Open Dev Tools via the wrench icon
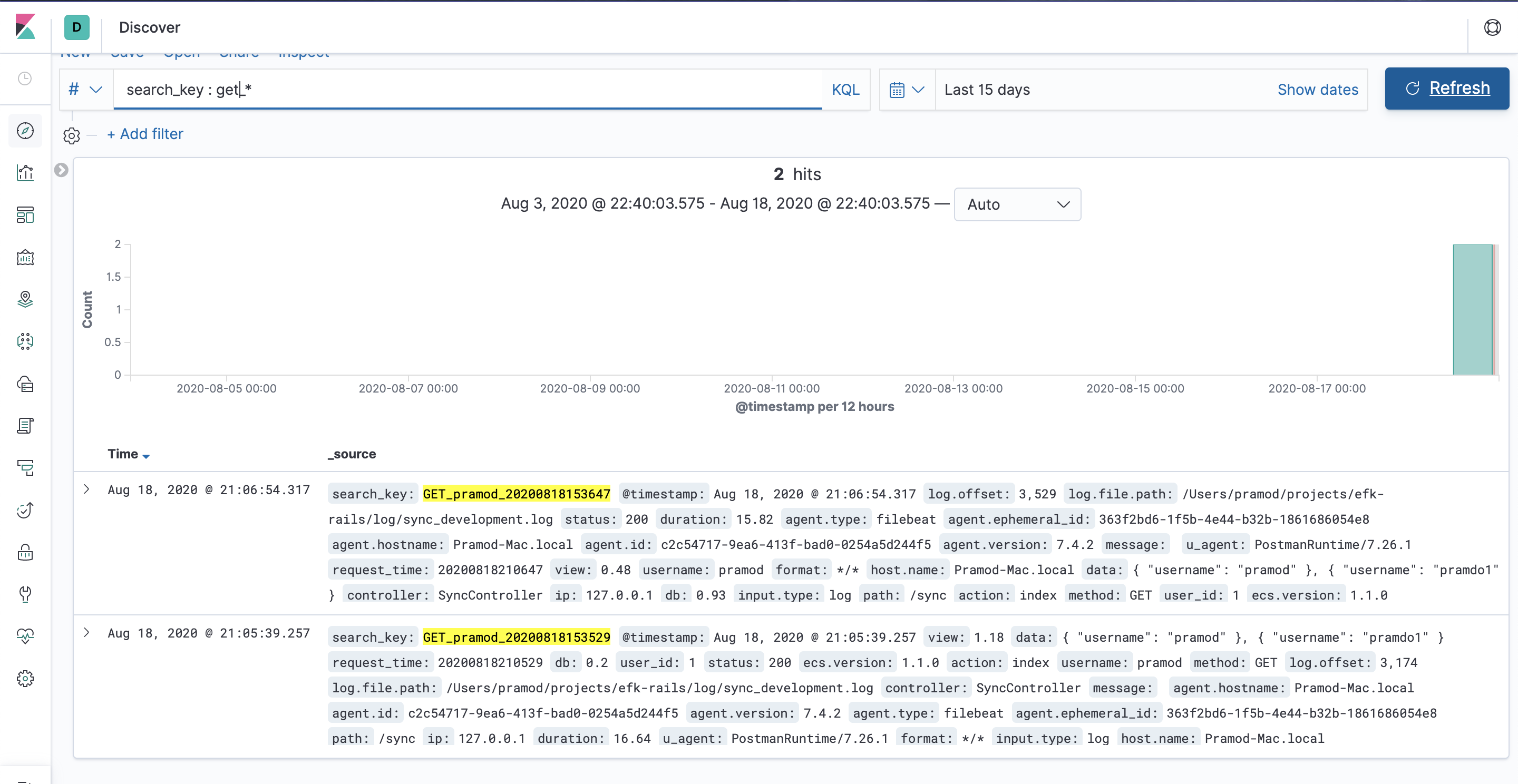Image resolution: width=1518 pixels, height=784 pixels. pos(25,594)
